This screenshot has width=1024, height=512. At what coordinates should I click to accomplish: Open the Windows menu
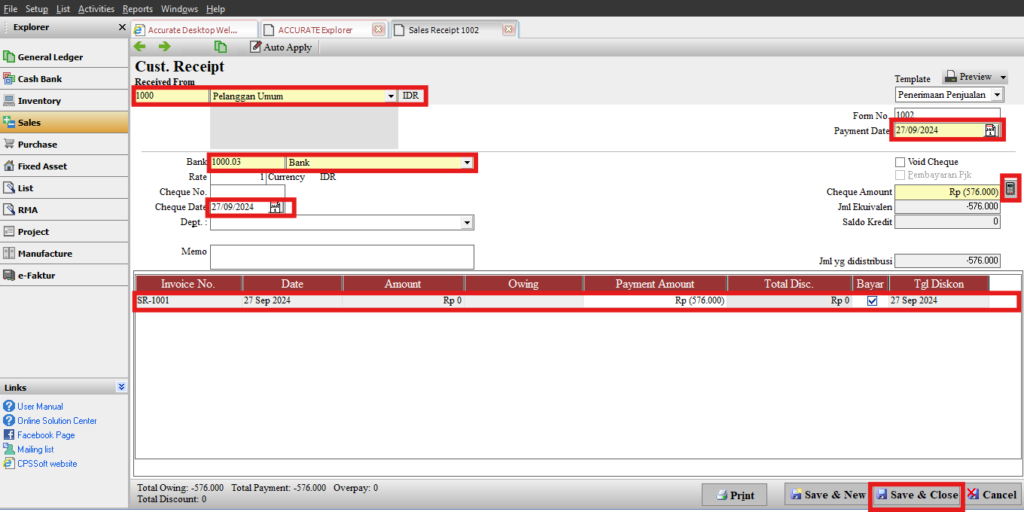[179, 8]
